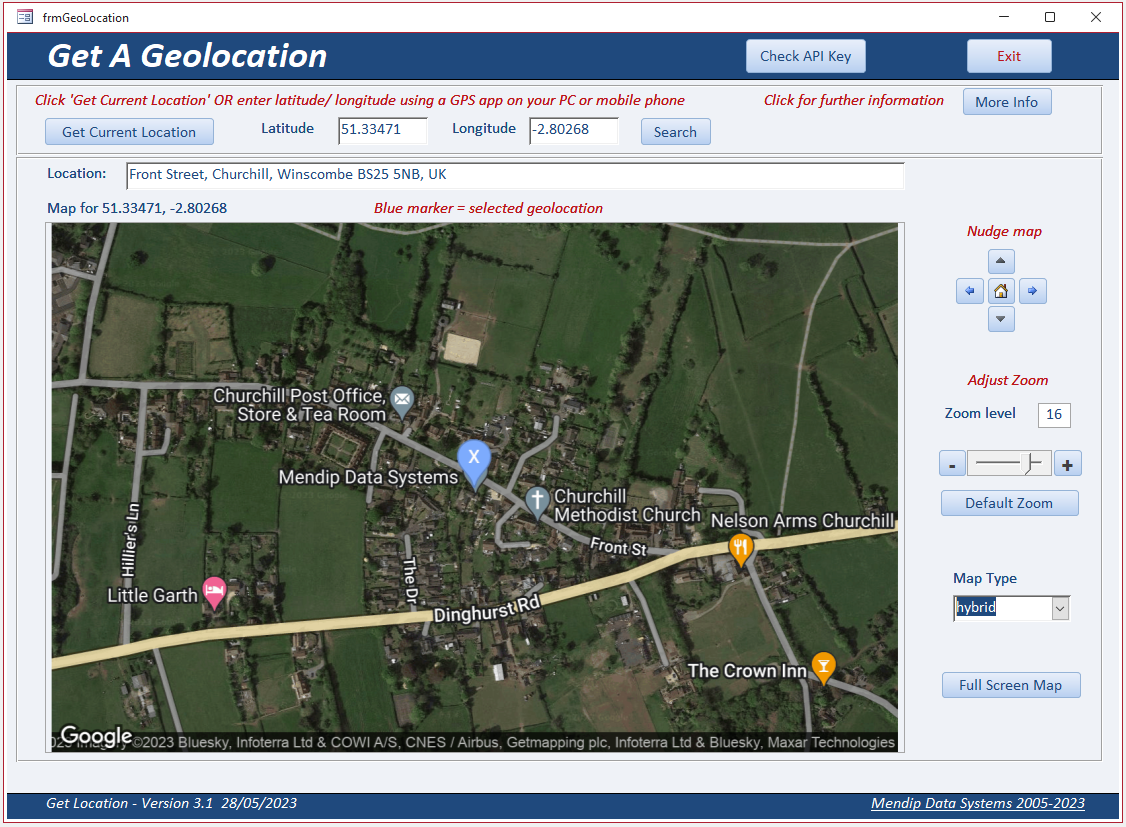Click the Google logo on the map
This screenshot has width=1126, height=827.
click(x=96, y=735)
